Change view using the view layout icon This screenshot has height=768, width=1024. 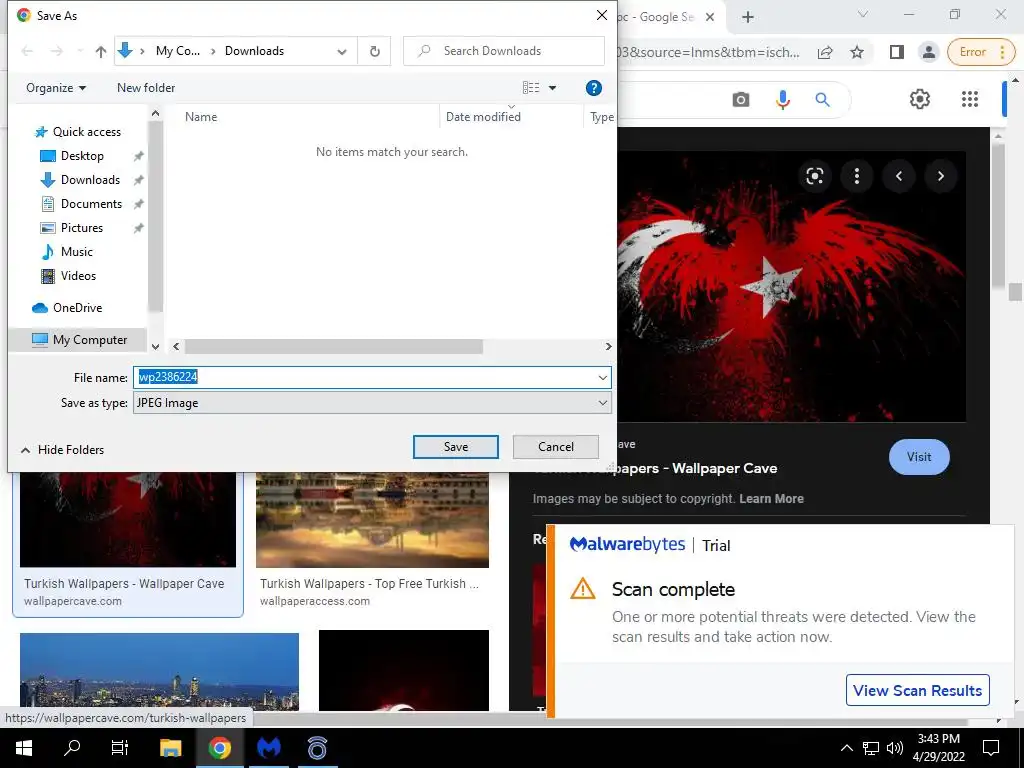(531, 88)
